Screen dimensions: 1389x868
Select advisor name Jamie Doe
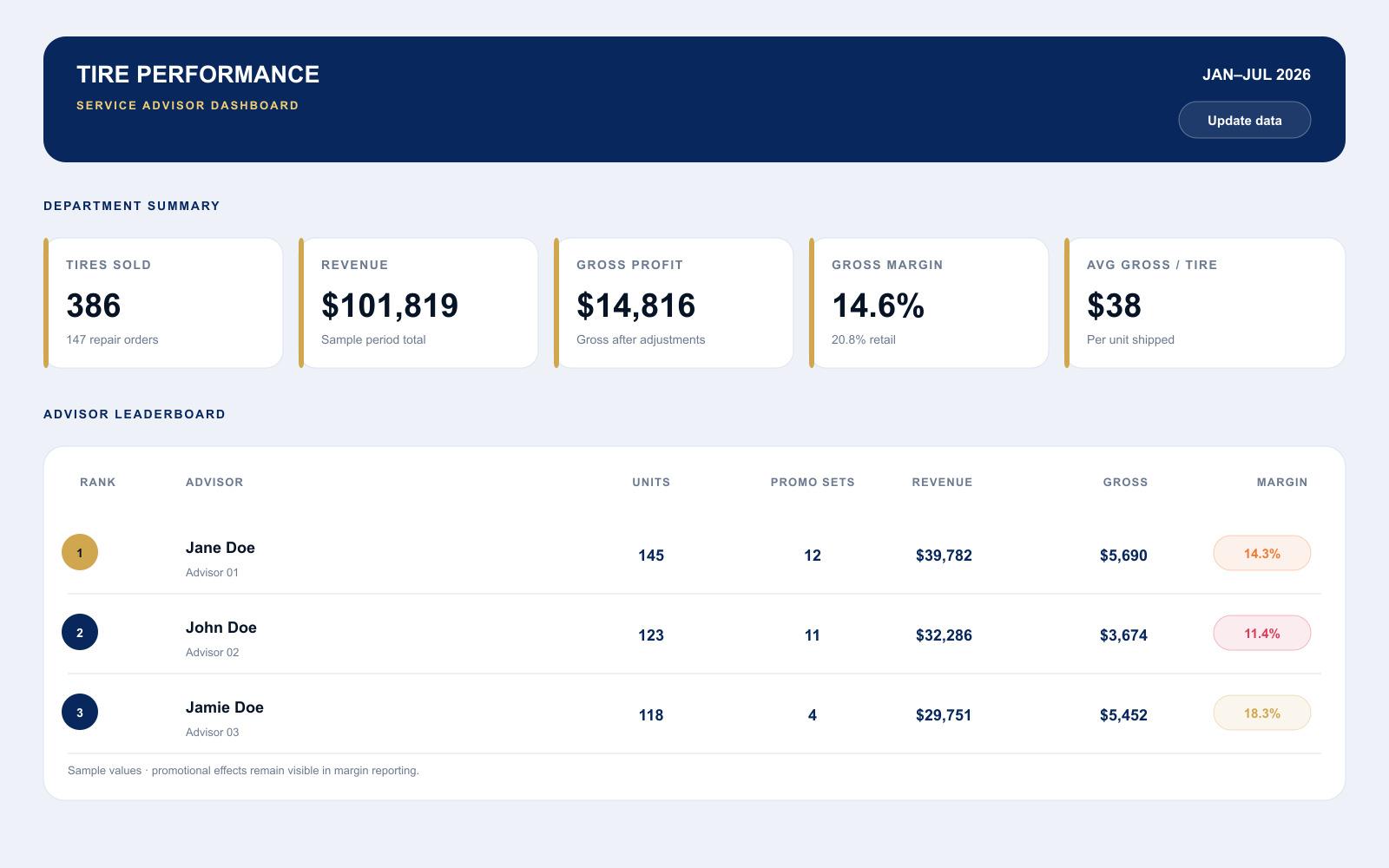225,707
